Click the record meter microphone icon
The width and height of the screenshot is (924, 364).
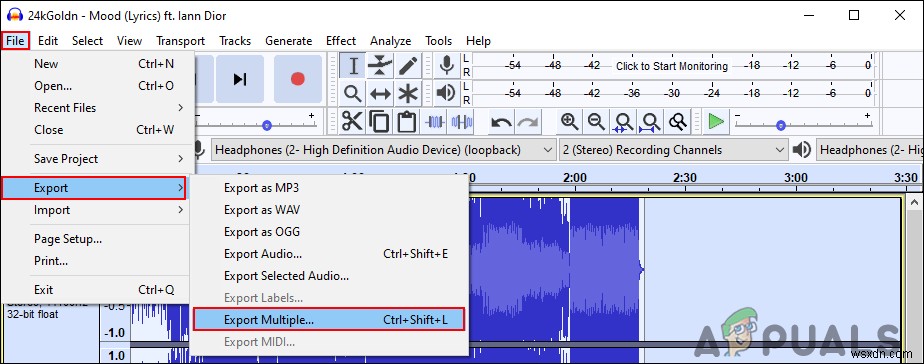[447, 65]
